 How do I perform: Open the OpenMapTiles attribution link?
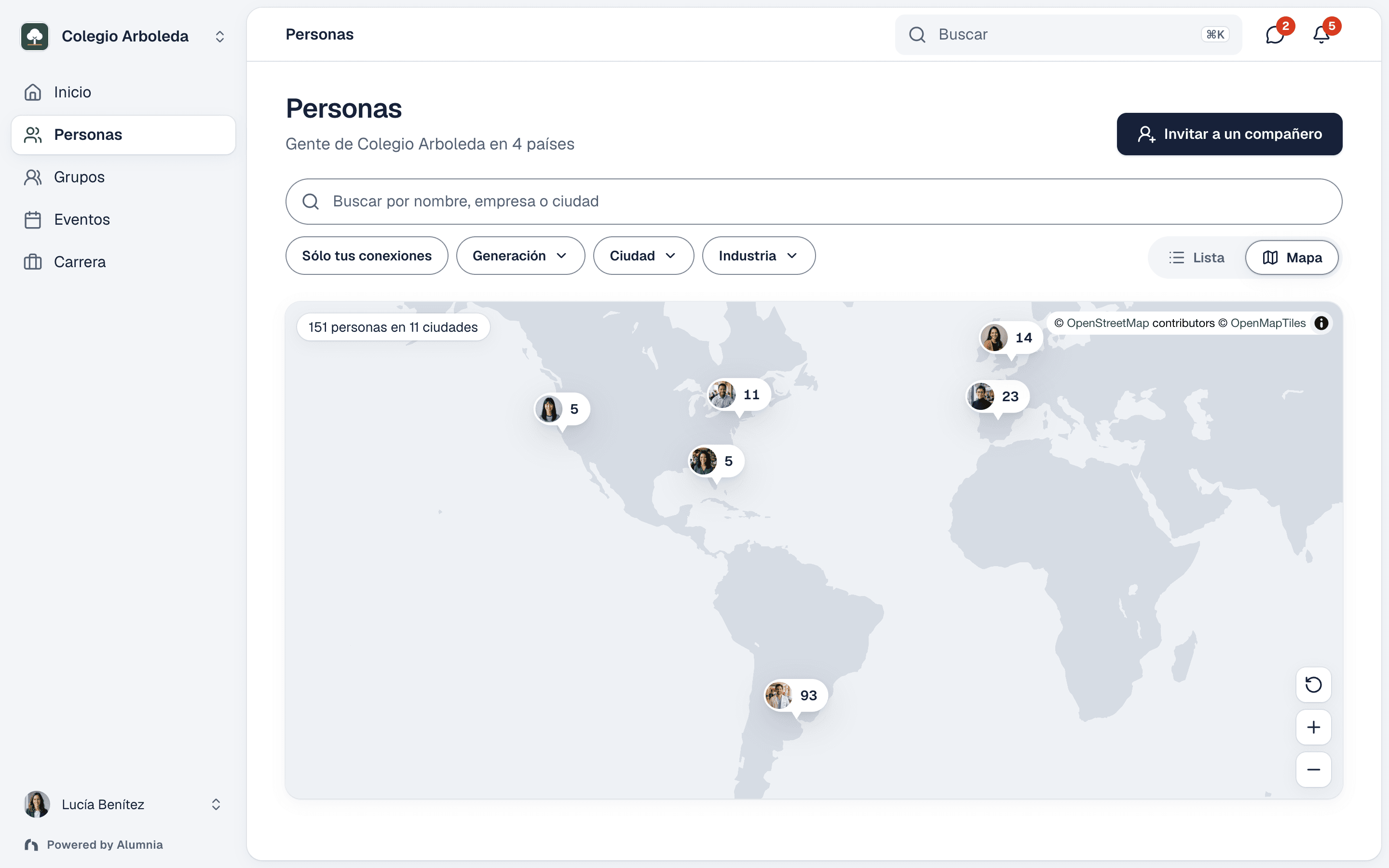pos(1268,323)
